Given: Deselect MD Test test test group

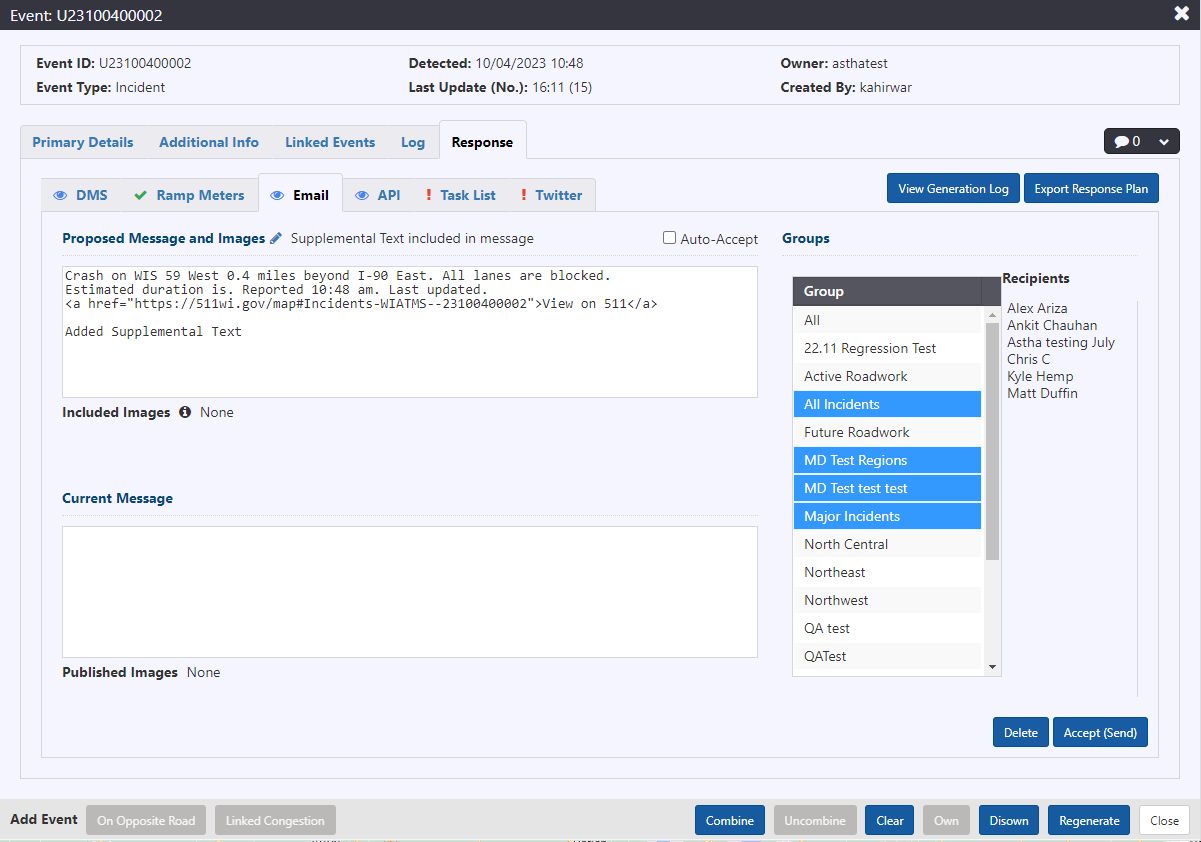Looking at the screenshot, I should pyautogui.click(x=887, y=488).
